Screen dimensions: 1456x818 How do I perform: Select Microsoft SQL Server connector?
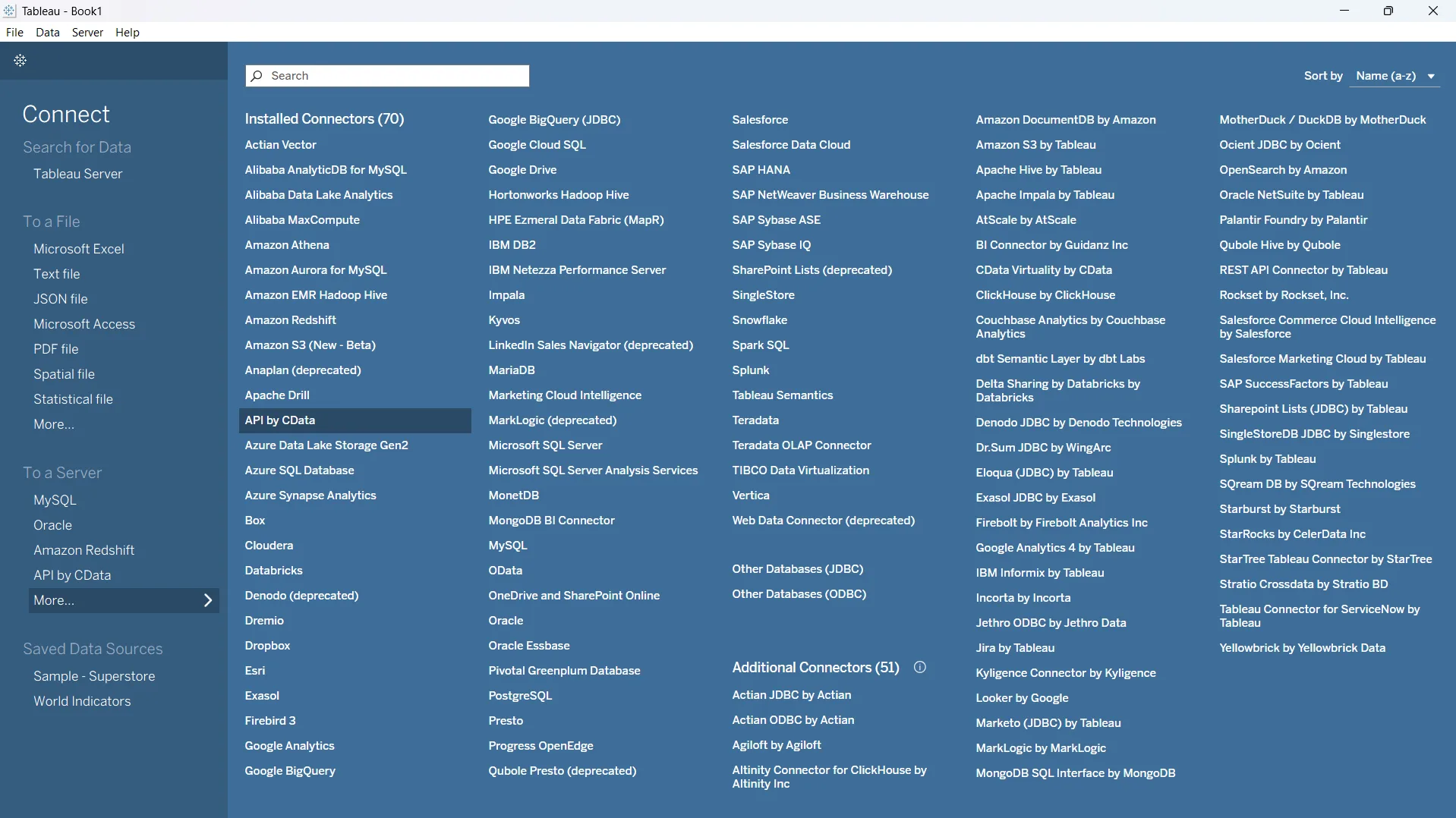click(545, 445)
